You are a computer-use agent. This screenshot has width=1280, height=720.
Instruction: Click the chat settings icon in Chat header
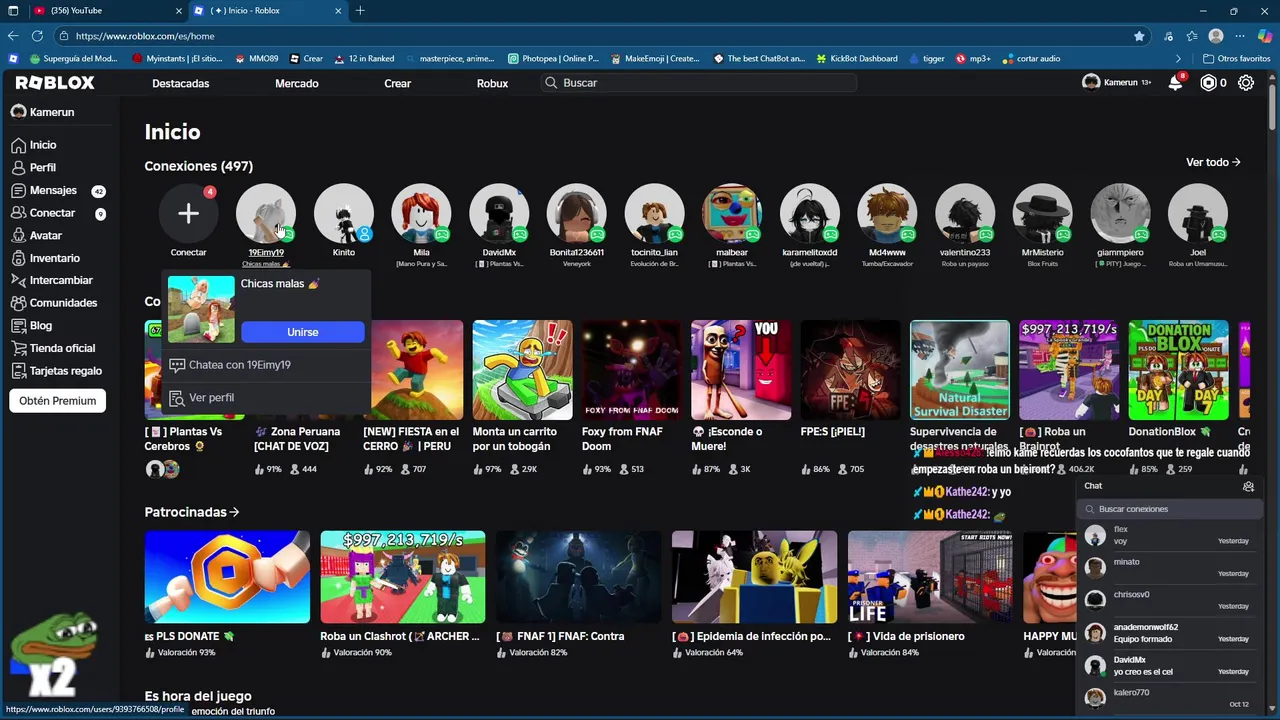[1248, 486]
